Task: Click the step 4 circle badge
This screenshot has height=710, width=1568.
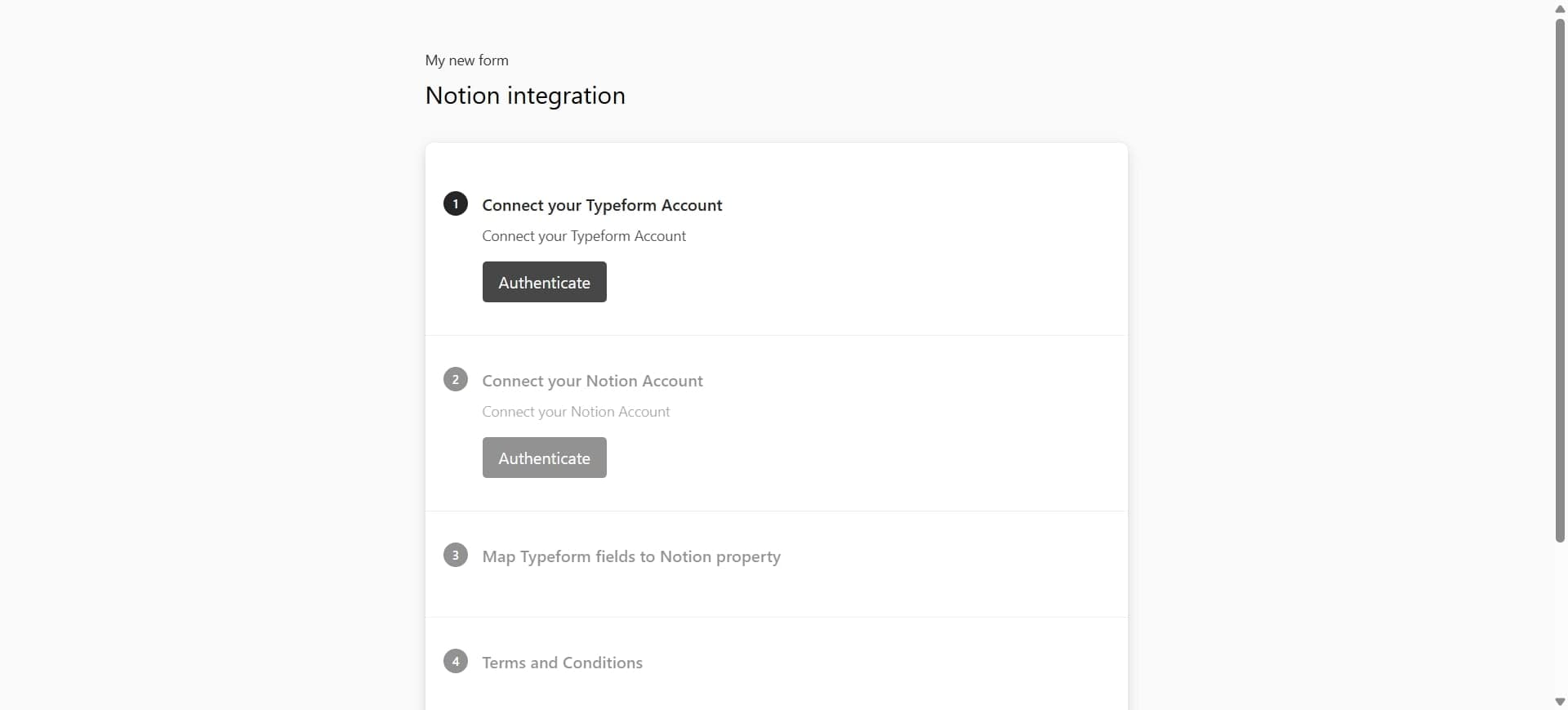Action: (x=455, y=661)
